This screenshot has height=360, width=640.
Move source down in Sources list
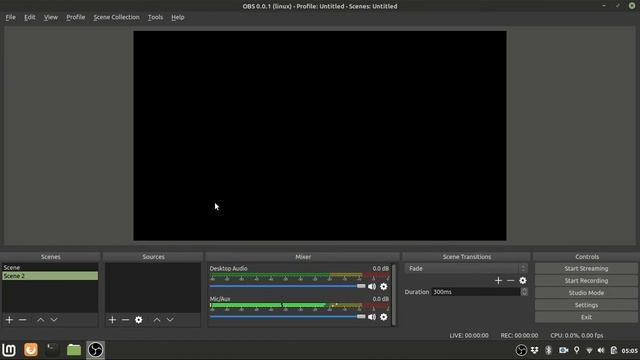(x=170, y=320)
